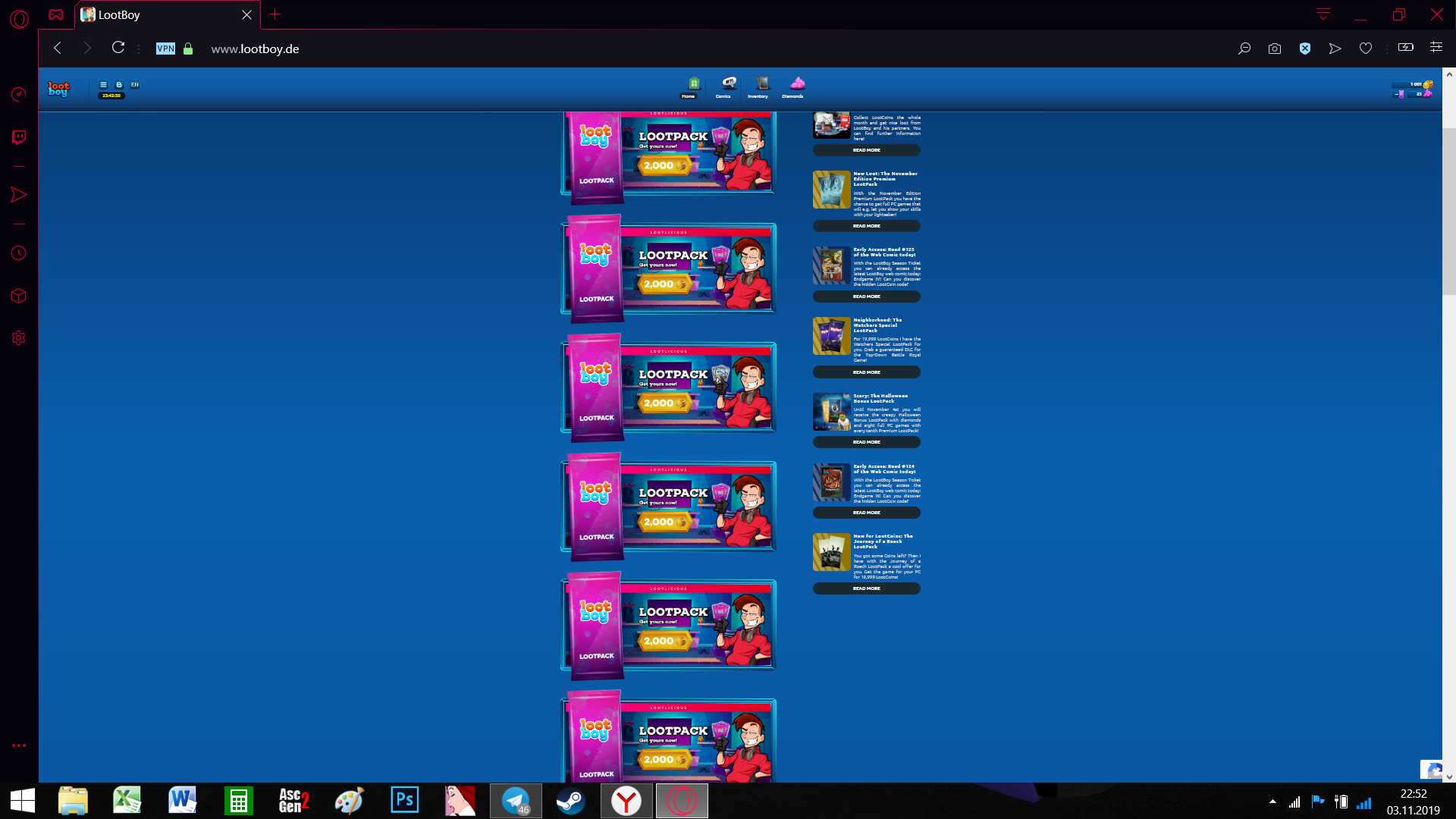Close the LootBoy browser tab

(246, 14)
